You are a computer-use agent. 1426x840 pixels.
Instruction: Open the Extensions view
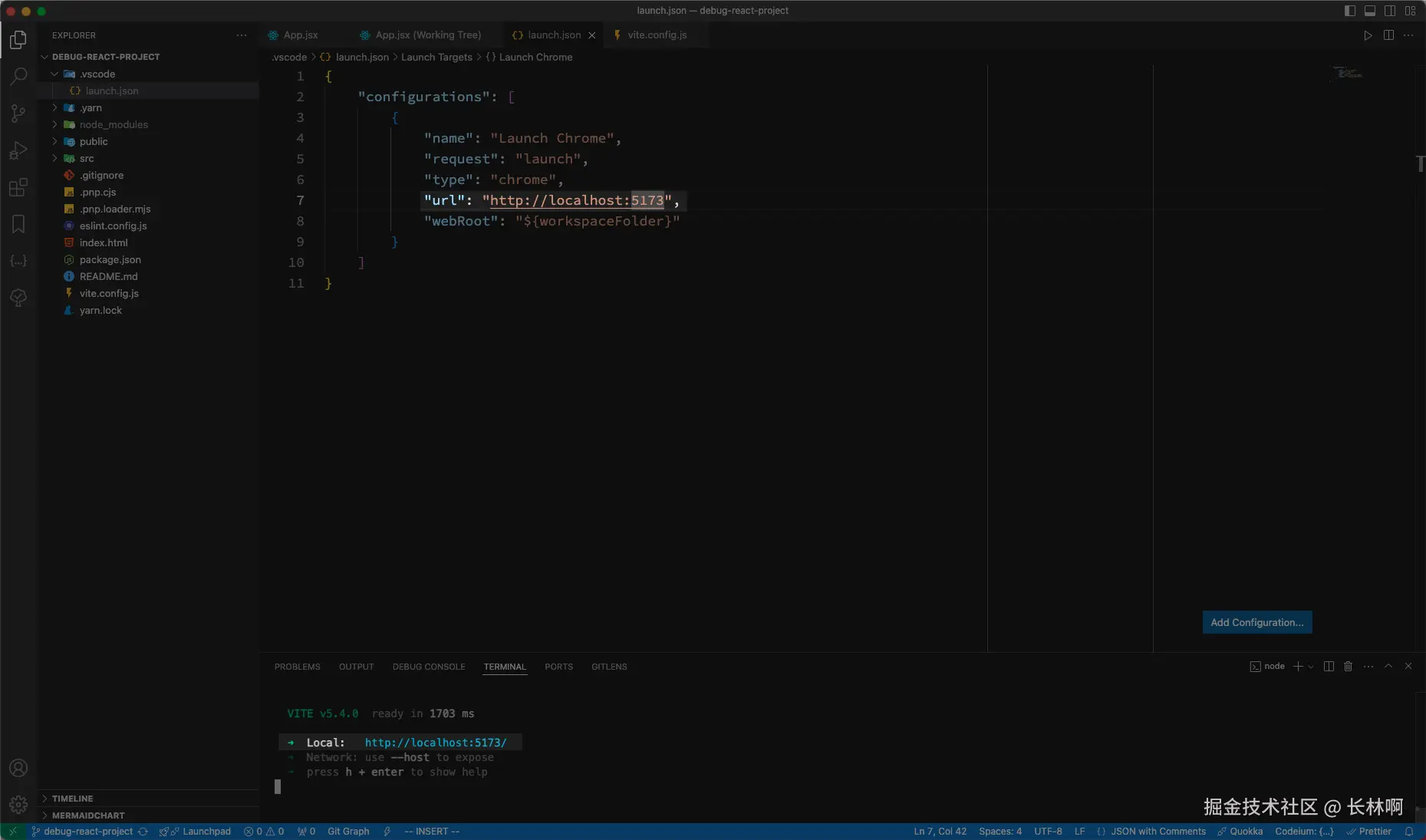tap(18, 187)
